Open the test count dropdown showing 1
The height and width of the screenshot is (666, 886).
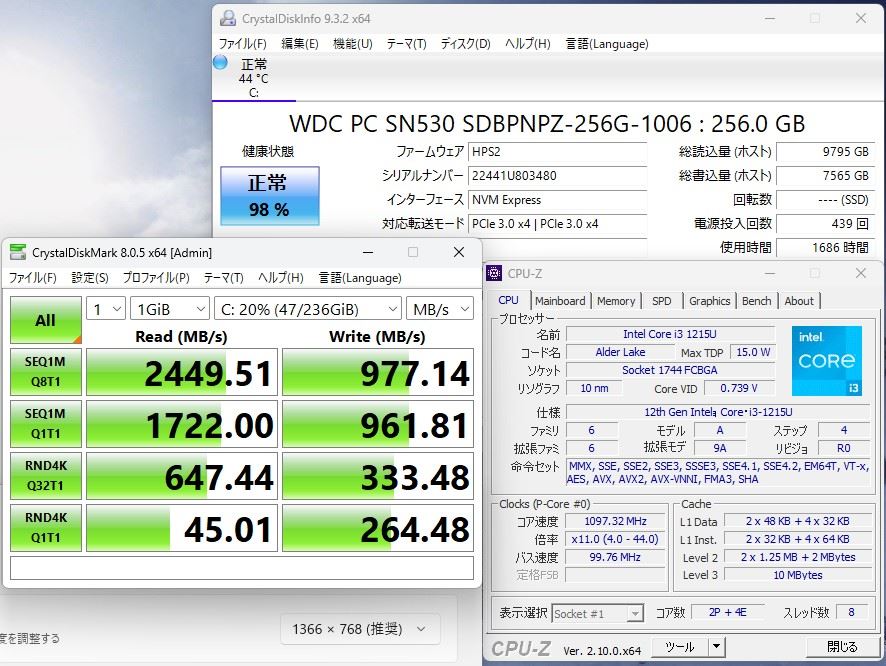click(106, 310)
